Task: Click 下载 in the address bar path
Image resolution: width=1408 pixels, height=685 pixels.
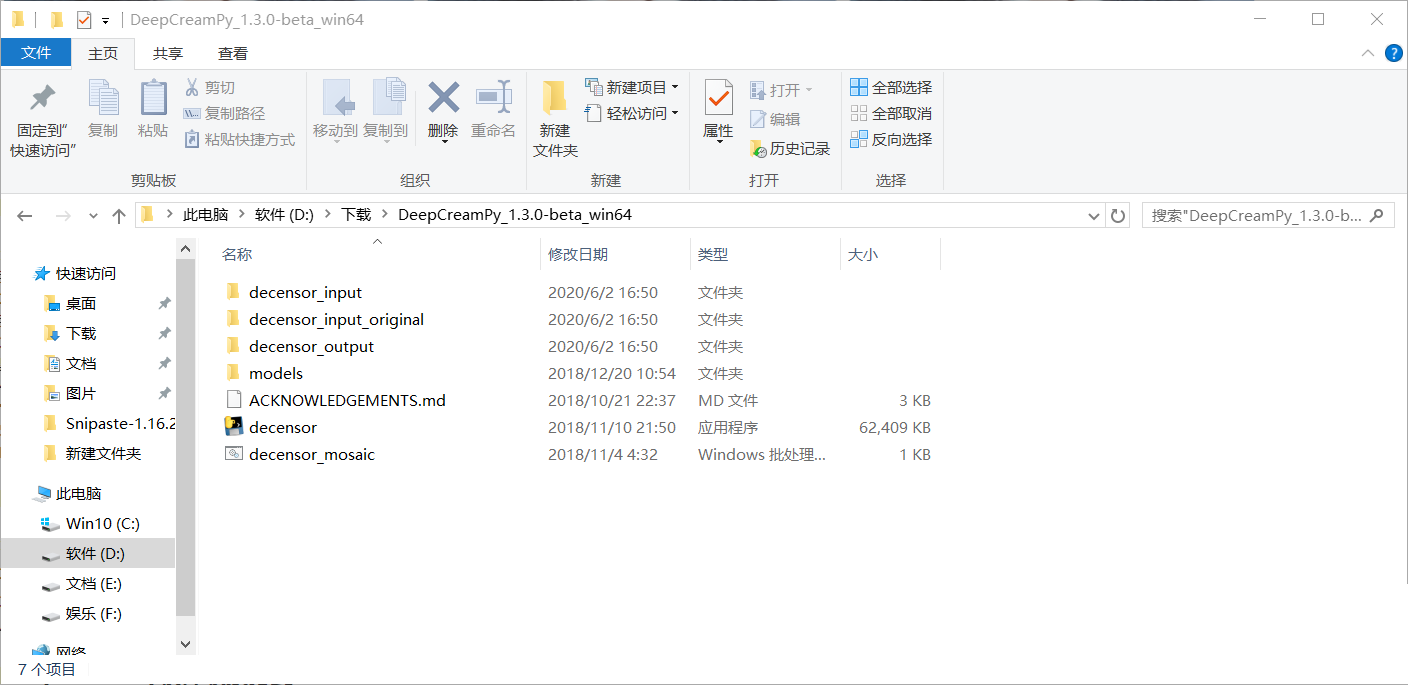Action: 356,215
